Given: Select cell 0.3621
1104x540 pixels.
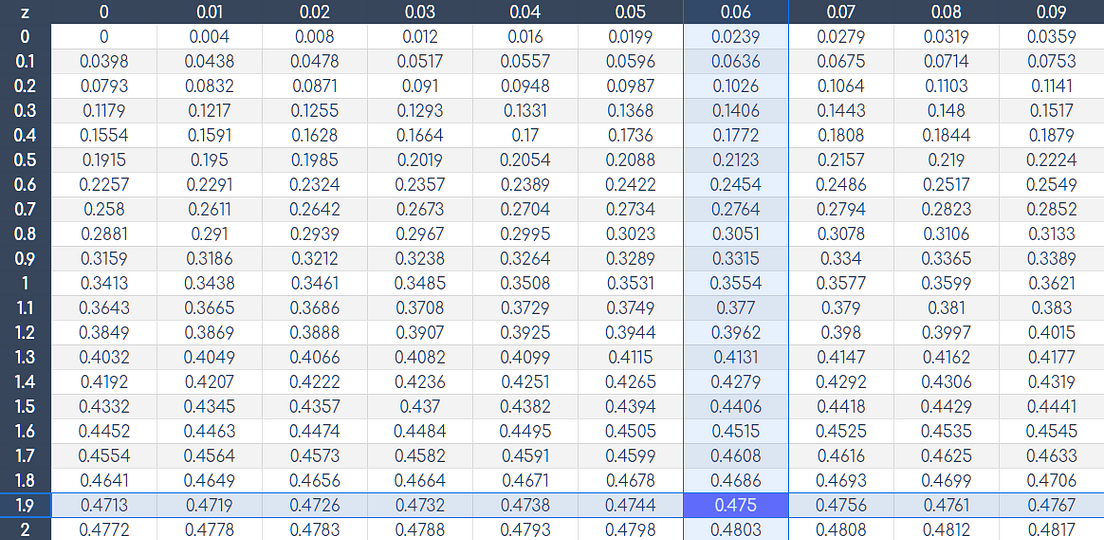Looking at the screenshot, I should 1052,283.
